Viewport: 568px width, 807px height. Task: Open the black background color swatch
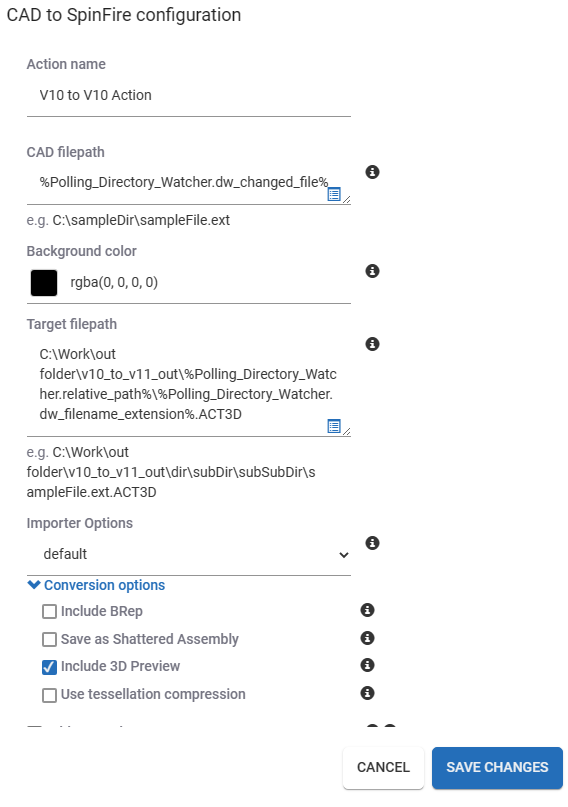point(44,283)
